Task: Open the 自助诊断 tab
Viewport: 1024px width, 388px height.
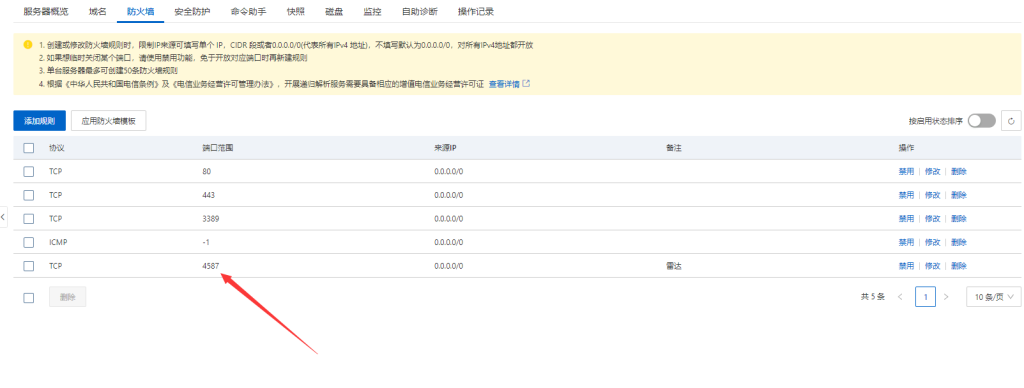Action: [x=420, y=12]
